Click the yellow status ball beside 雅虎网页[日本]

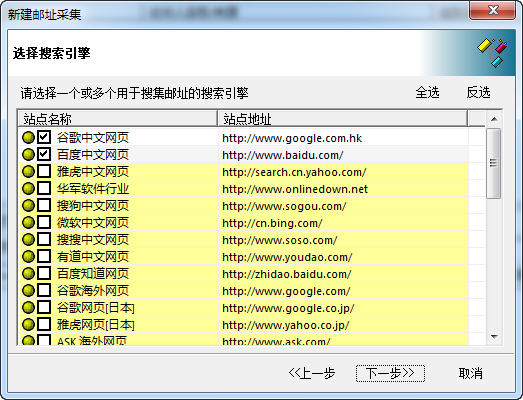pyautogui.click(x=28, y=325)
